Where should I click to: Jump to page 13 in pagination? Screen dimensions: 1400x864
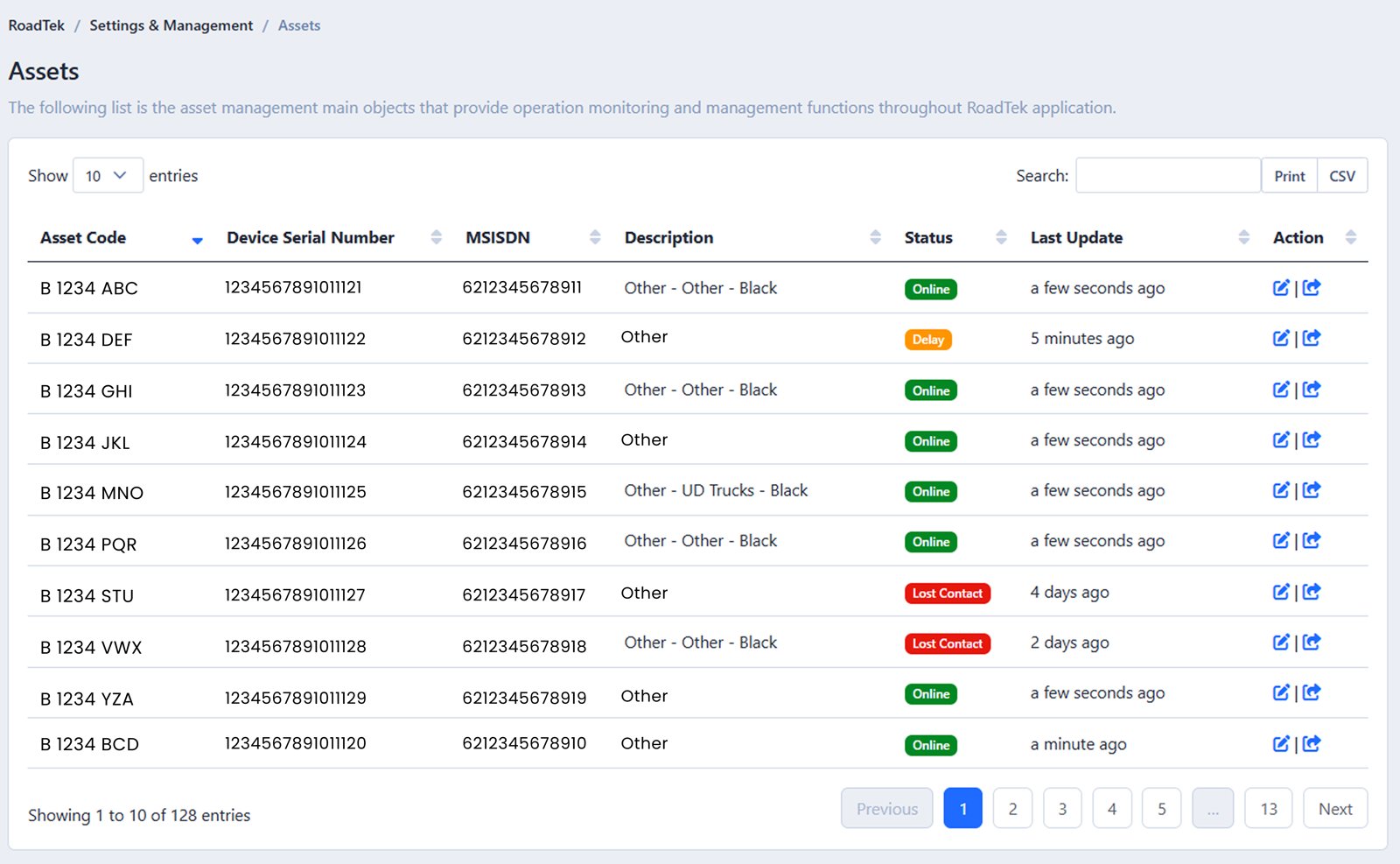coord(1268,809)
